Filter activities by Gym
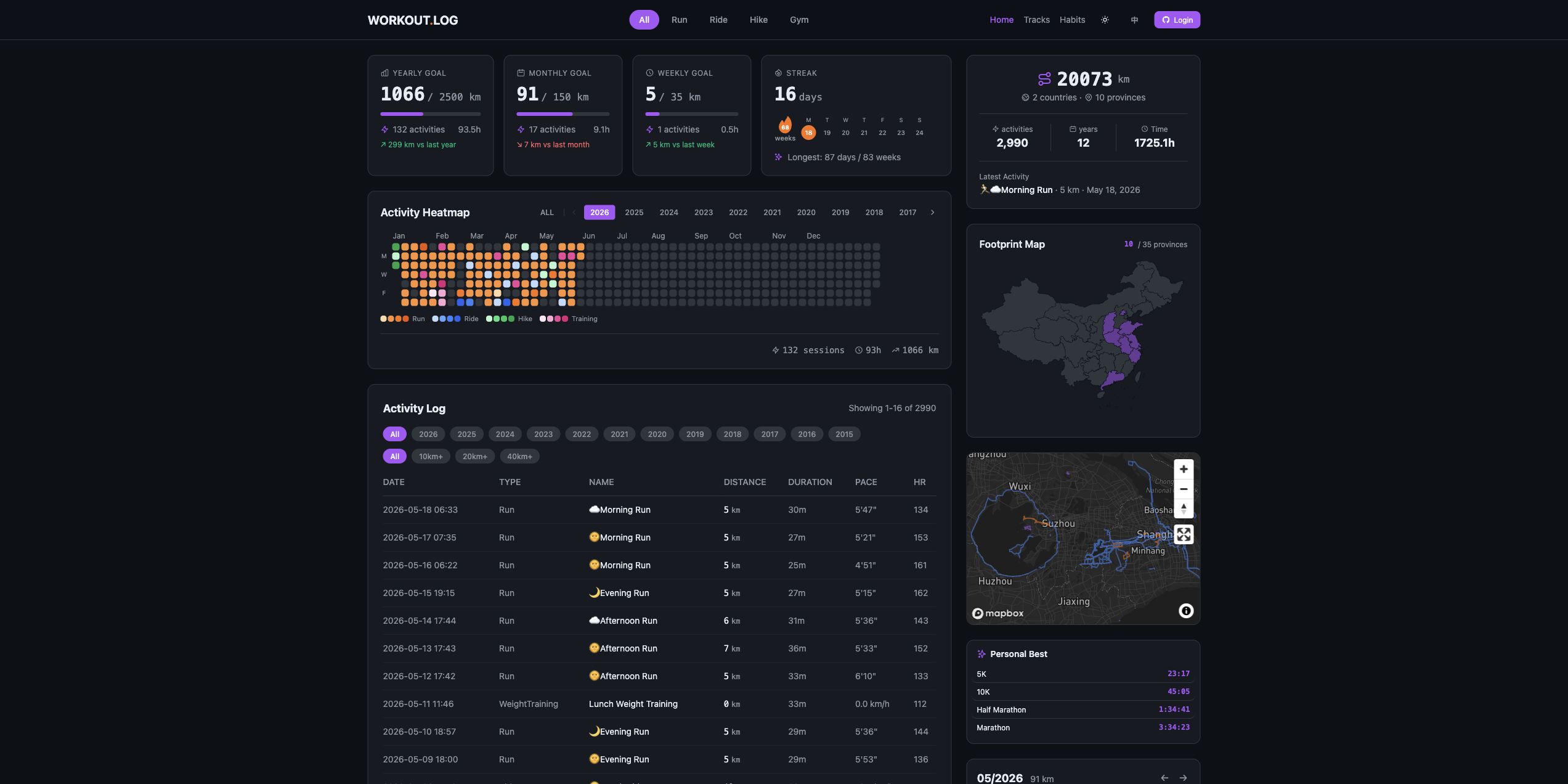 tap(799, 20)
